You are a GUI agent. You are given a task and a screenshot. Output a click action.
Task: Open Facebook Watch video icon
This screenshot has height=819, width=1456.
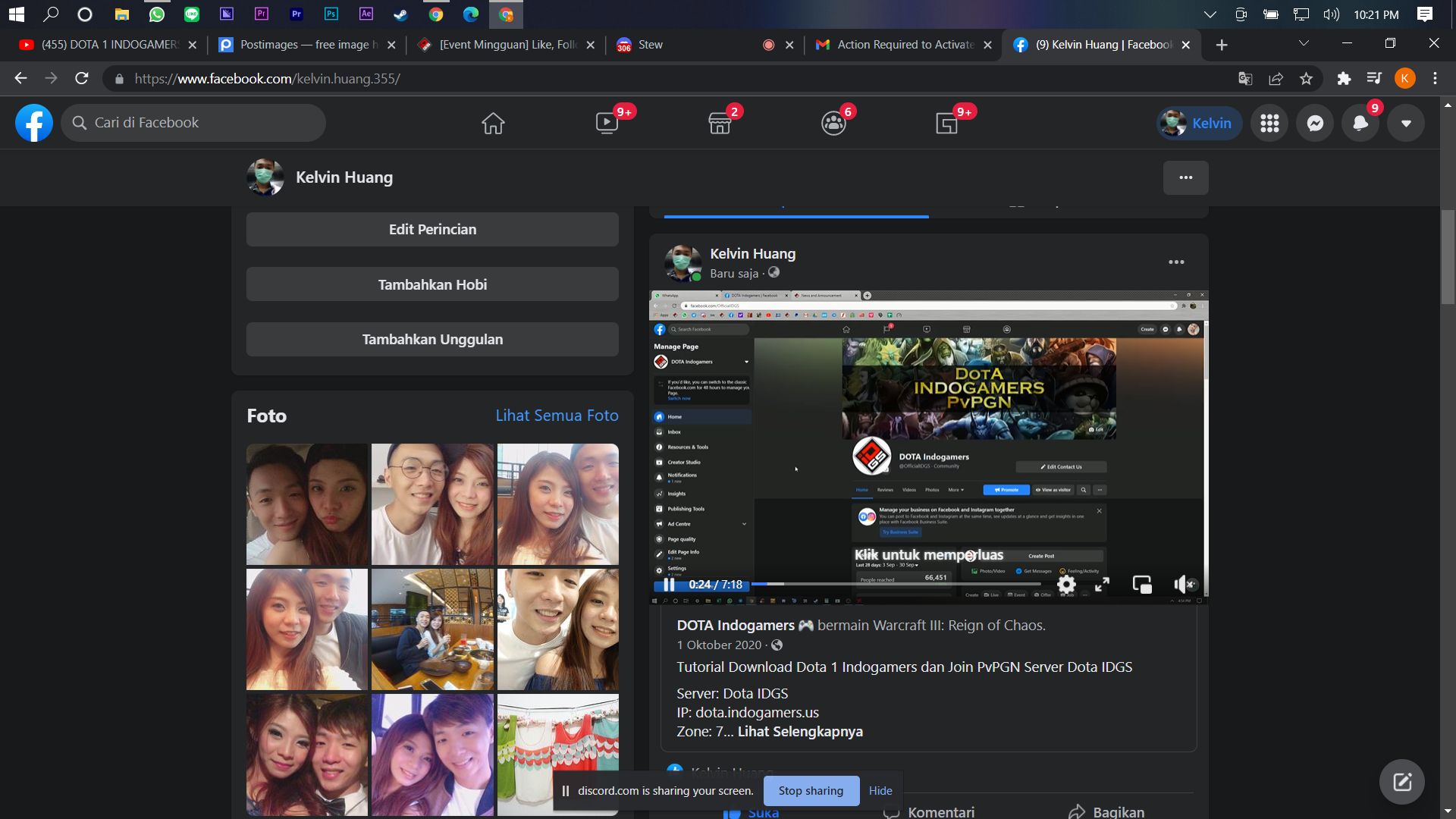coord(607,123)
